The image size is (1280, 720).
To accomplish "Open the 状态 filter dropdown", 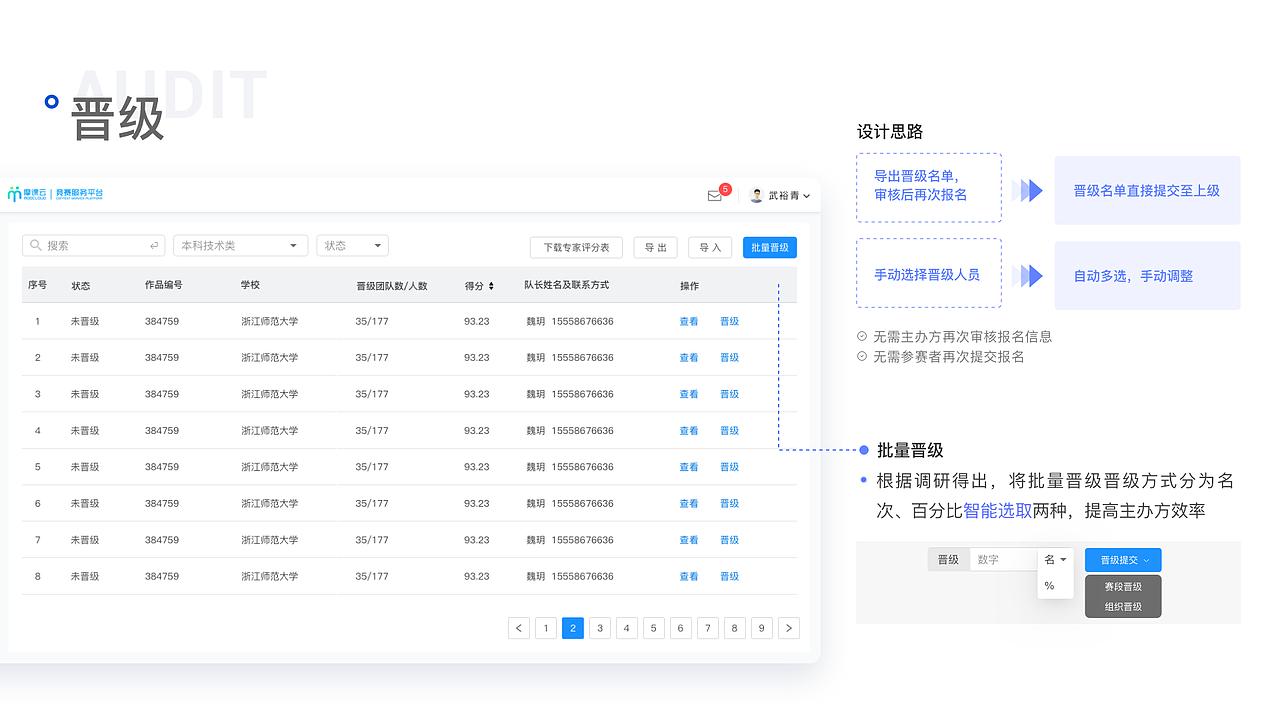I will pyautogui.click(x=352, y=245).
